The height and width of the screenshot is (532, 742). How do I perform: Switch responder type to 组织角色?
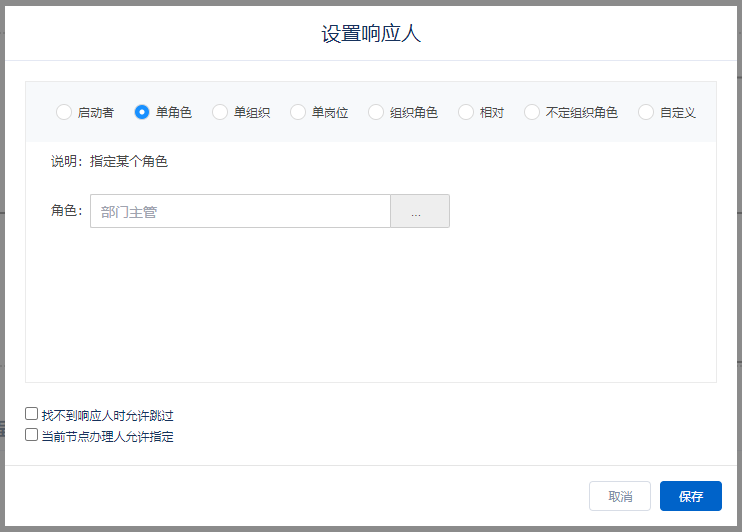(376, 112)
